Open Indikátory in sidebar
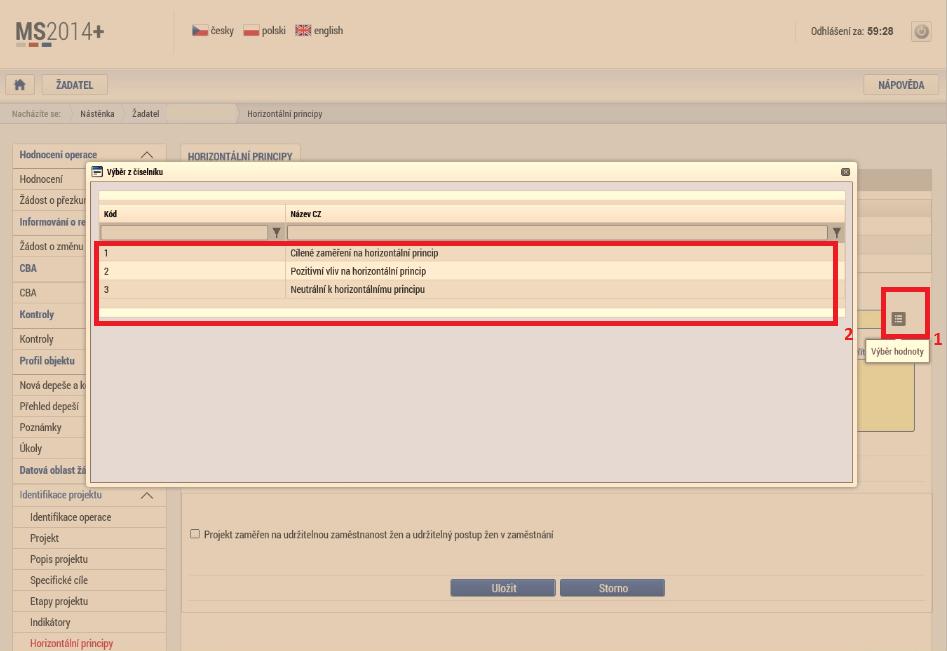This screenshot has height=651, width=947. (50, 622)
